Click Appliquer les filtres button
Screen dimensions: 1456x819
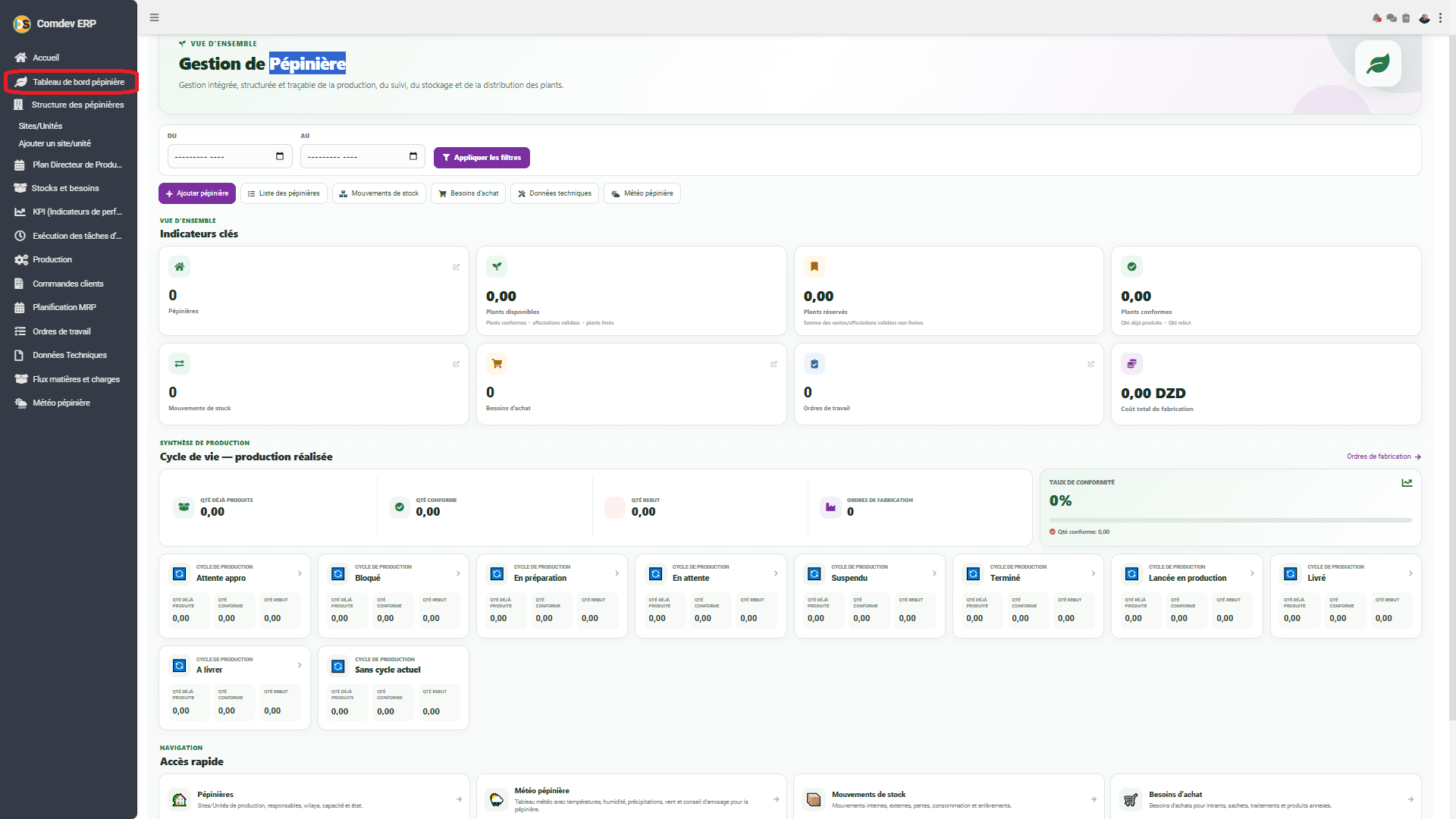[482, 158]
